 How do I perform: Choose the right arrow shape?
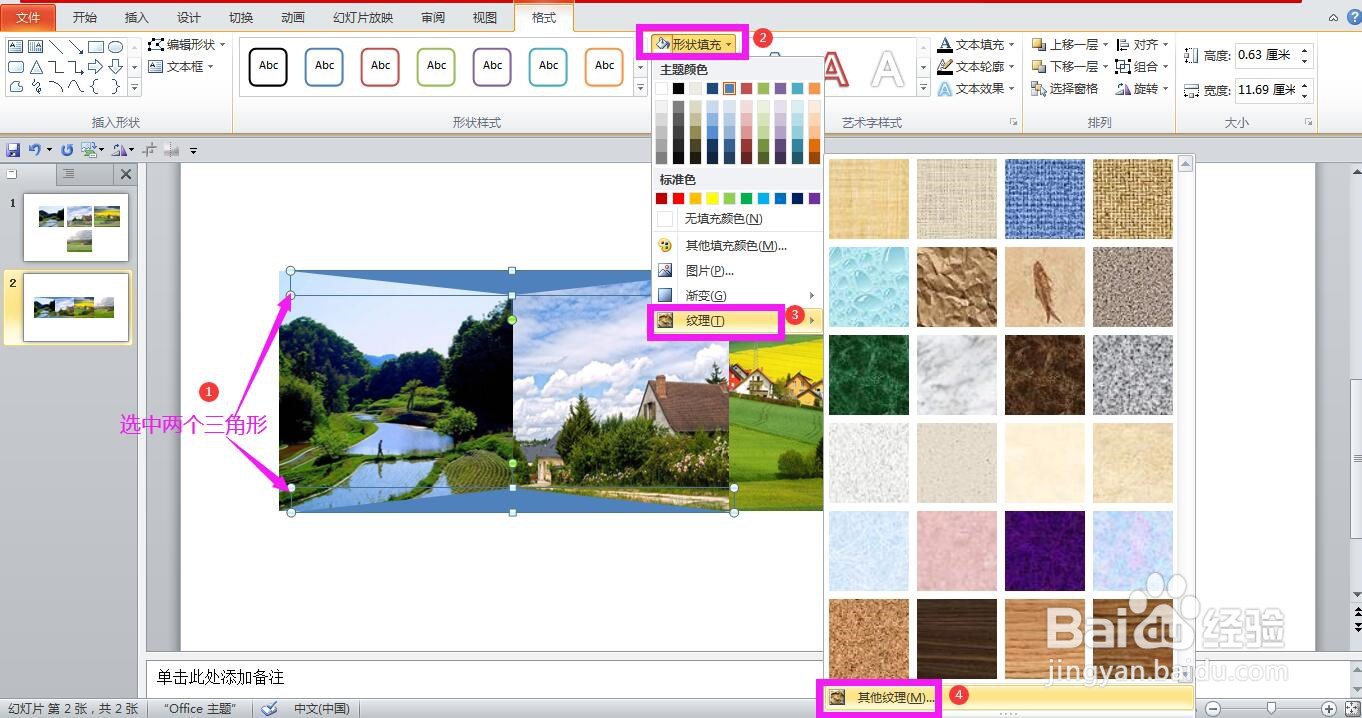point(95,66)
